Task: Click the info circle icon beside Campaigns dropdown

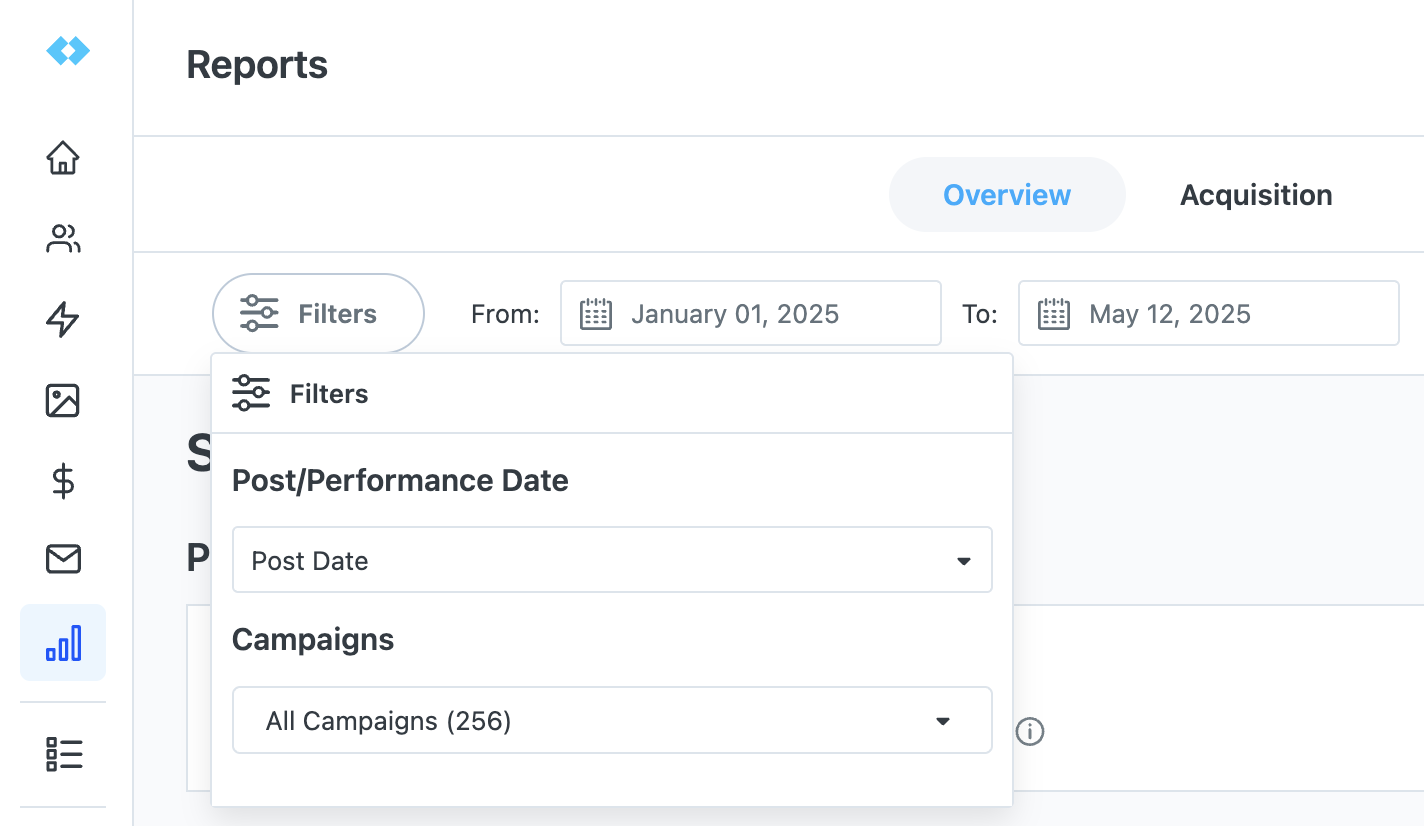Action: [x=1030, y=732]
